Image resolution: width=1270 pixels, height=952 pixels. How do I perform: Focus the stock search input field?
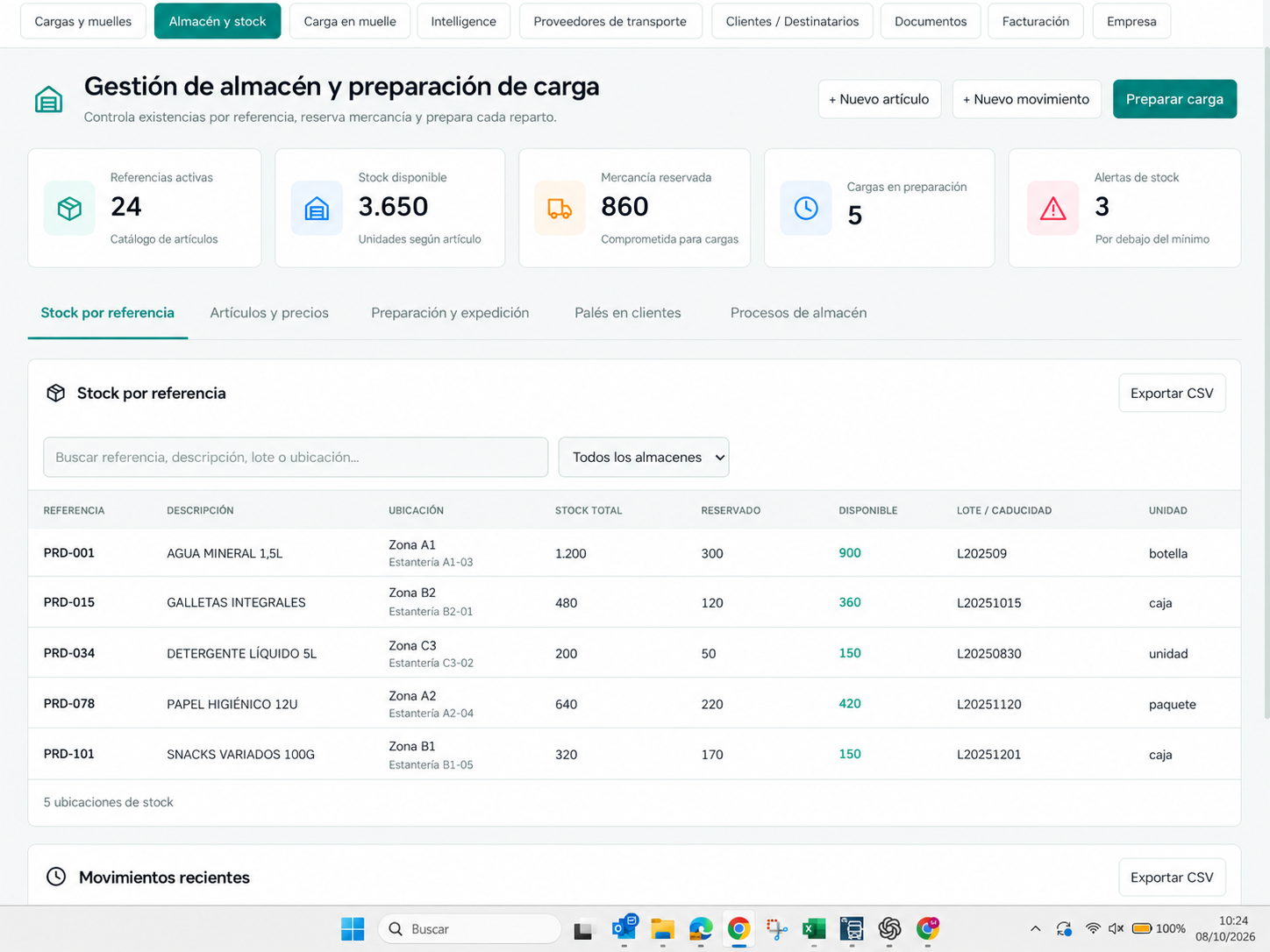pyautogui.click(x=296, y=457)
